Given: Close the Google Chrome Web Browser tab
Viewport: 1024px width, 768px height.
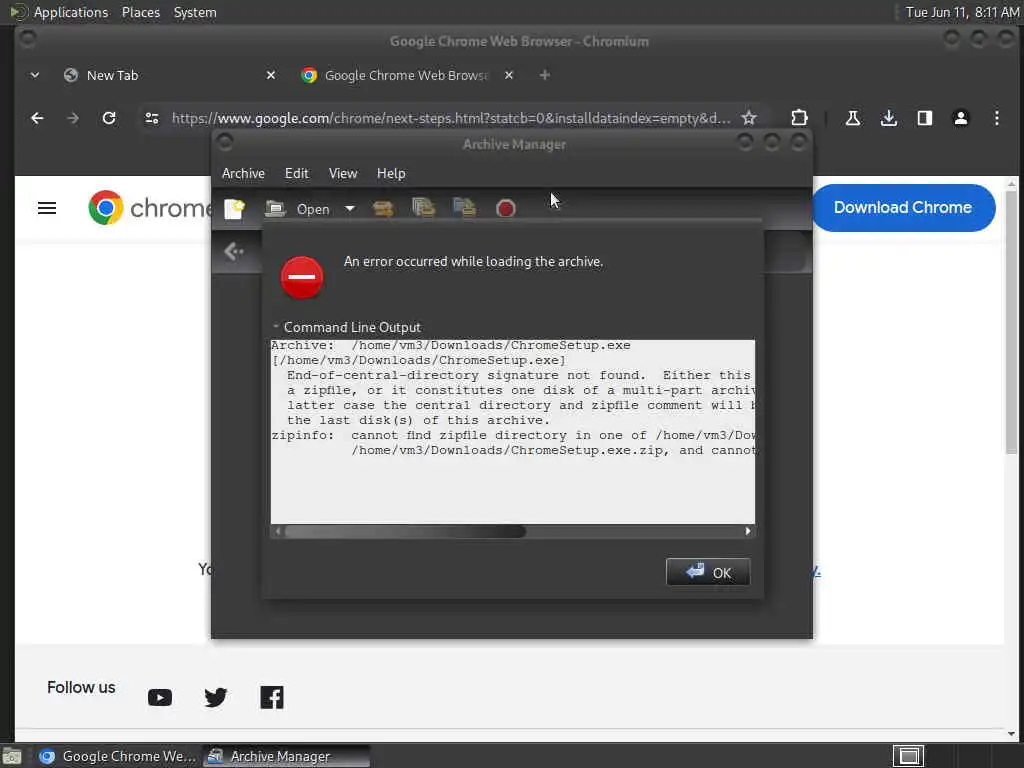Looking at the screenshot, I should [x=509, y=76].
